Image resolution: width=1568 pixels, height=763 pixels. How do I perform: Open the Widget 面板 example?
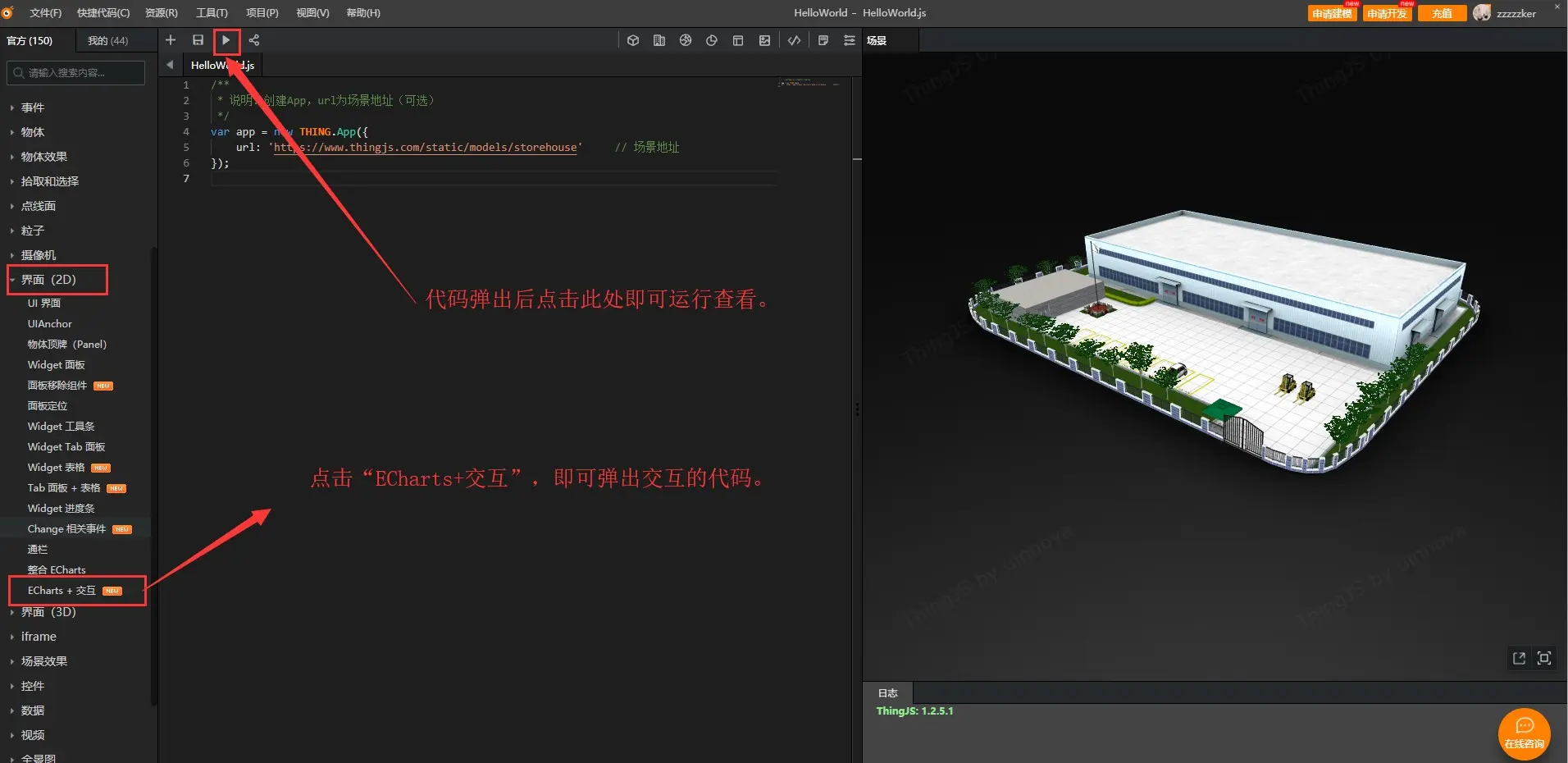(x=57, y=365)
